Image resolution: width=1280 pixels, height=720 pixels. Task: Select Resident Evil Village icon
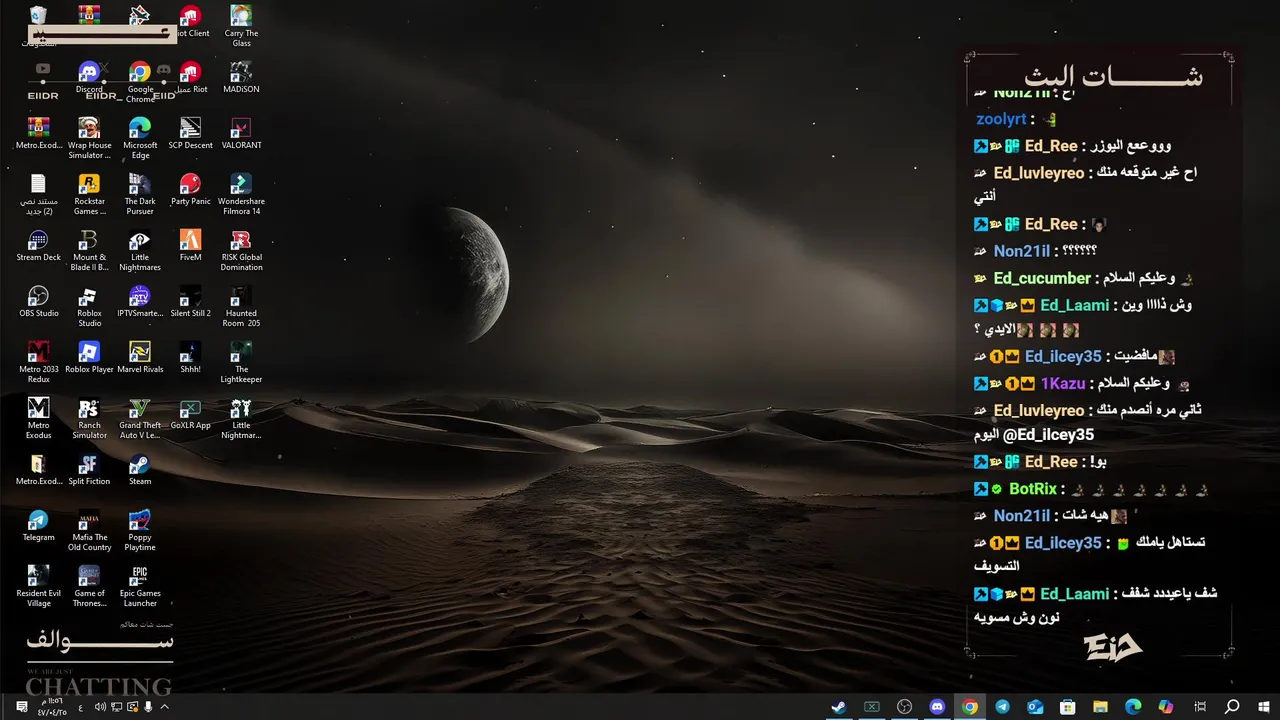click(38, 586)
